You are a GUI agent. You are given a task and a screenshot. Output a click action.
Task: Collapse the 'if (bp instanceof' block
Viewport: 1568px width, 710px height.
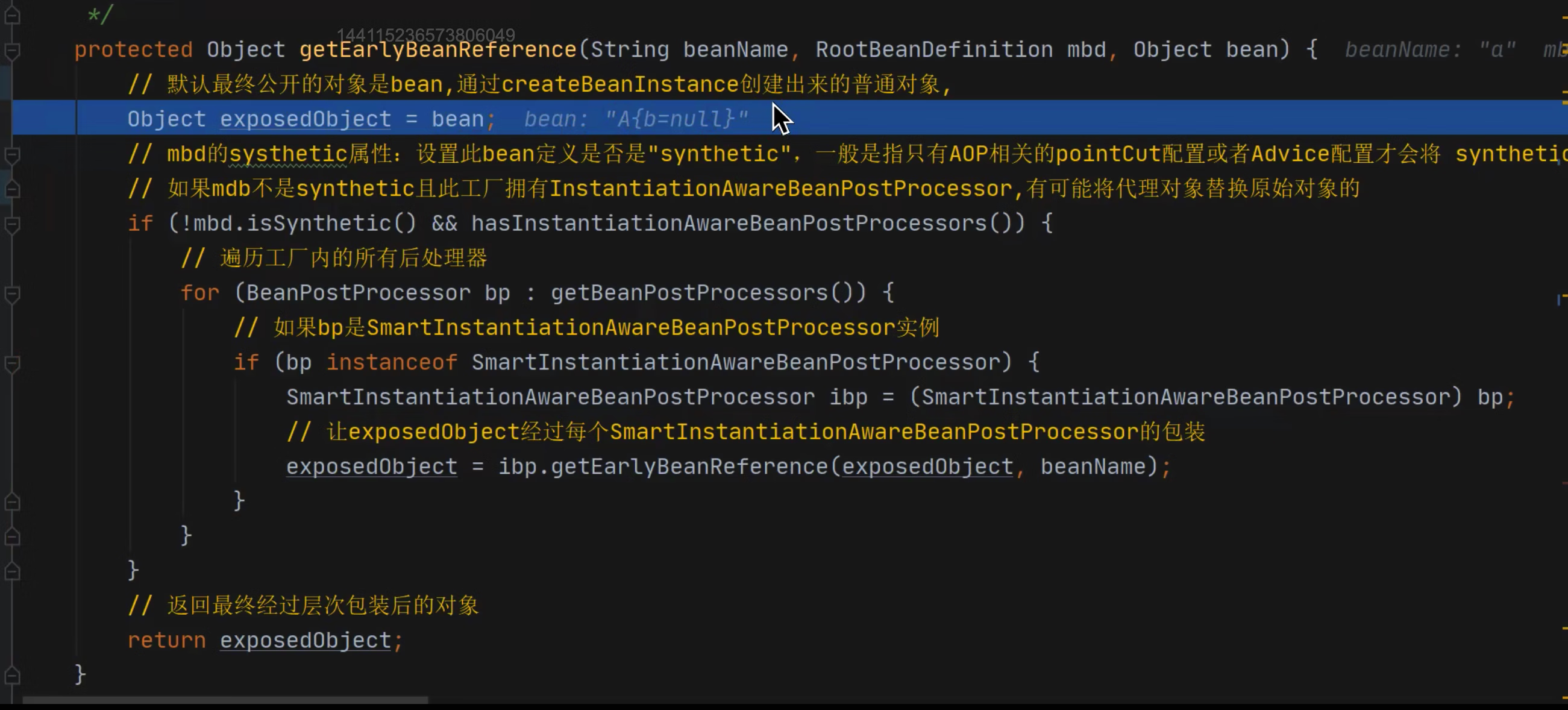click(x=11, y=363)
